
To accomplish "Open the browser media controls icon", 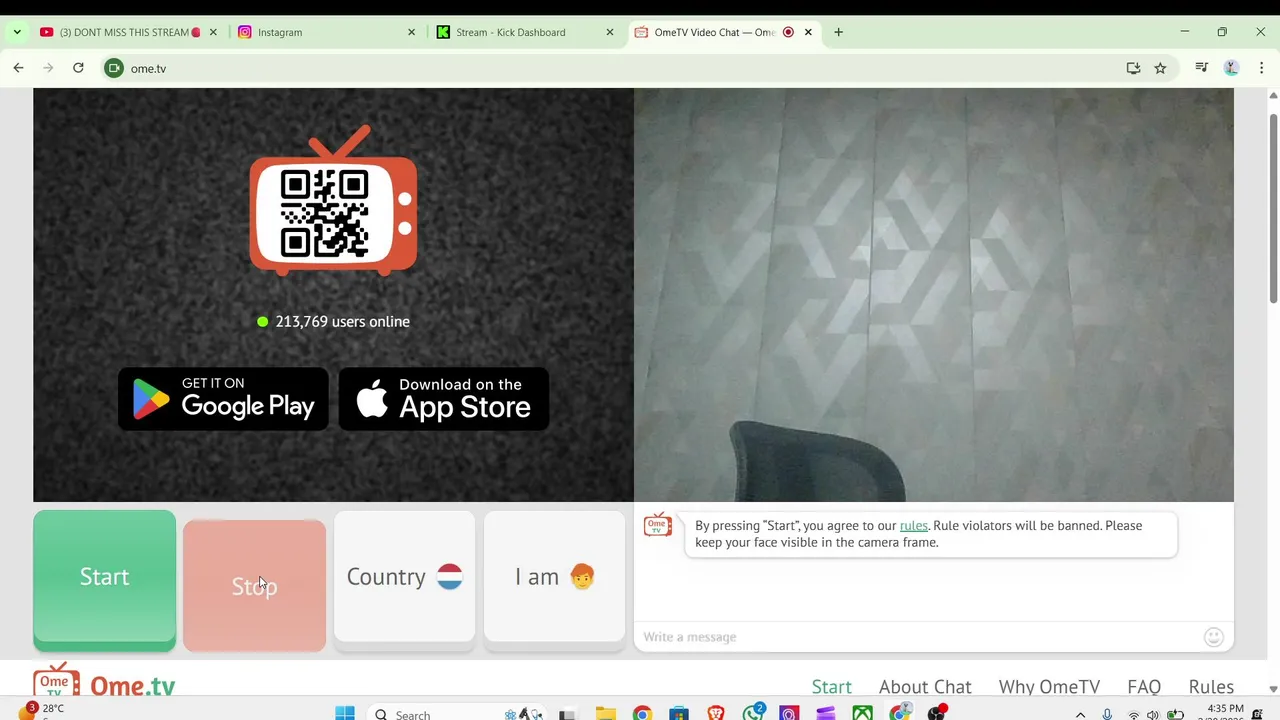I will pyautogui.click(x=1202, y=68).
